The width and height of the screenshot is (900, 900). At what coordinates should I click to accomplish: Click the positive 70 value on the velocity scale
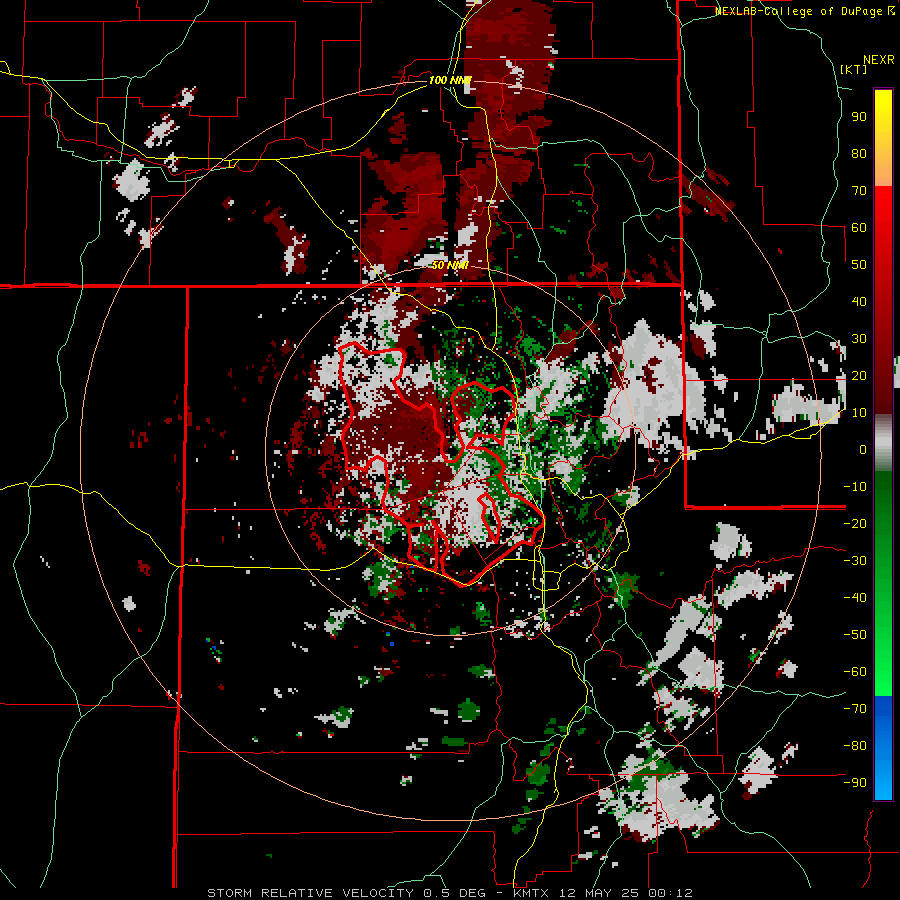pos(859,191)
